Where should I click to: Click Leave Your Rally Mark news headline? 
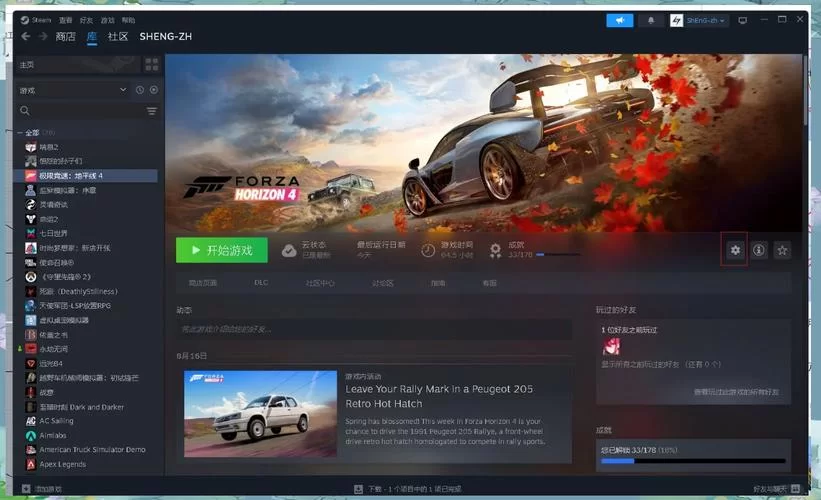[x=439, y=396]
